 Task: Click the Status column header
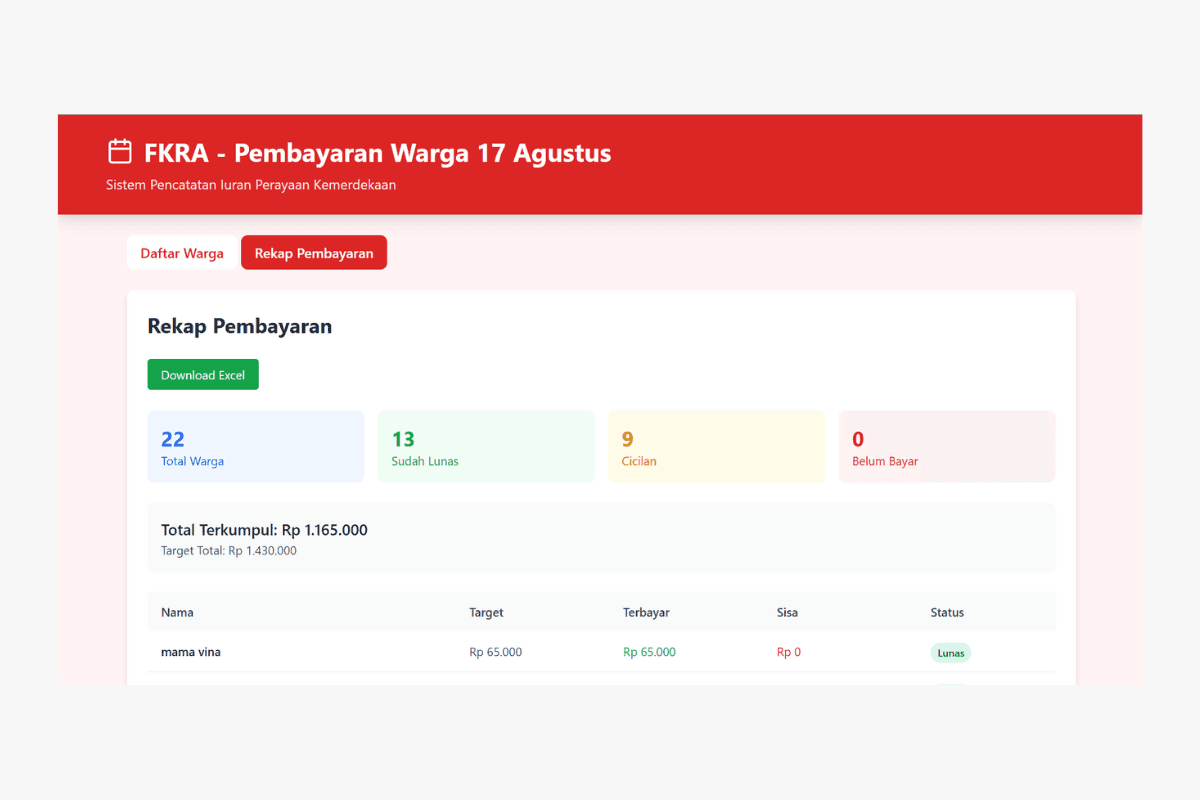[947, 612]
